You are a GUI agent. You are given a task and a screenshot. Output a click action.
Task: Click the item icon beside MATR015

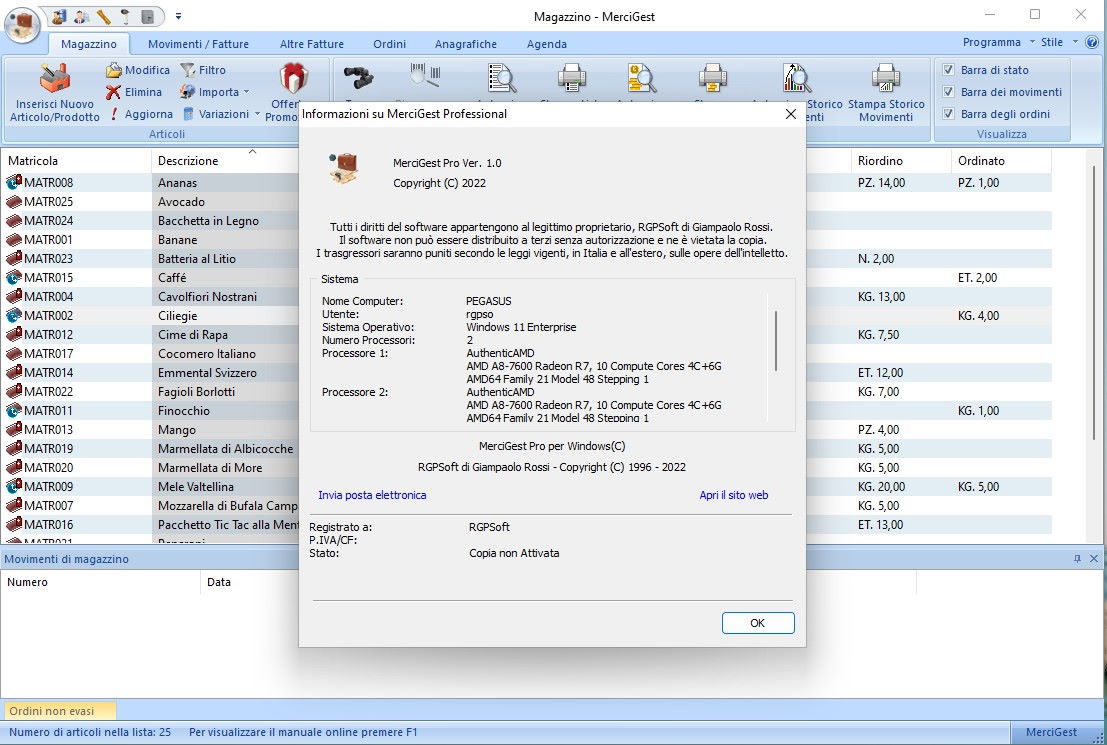click(x=13, y=278)
